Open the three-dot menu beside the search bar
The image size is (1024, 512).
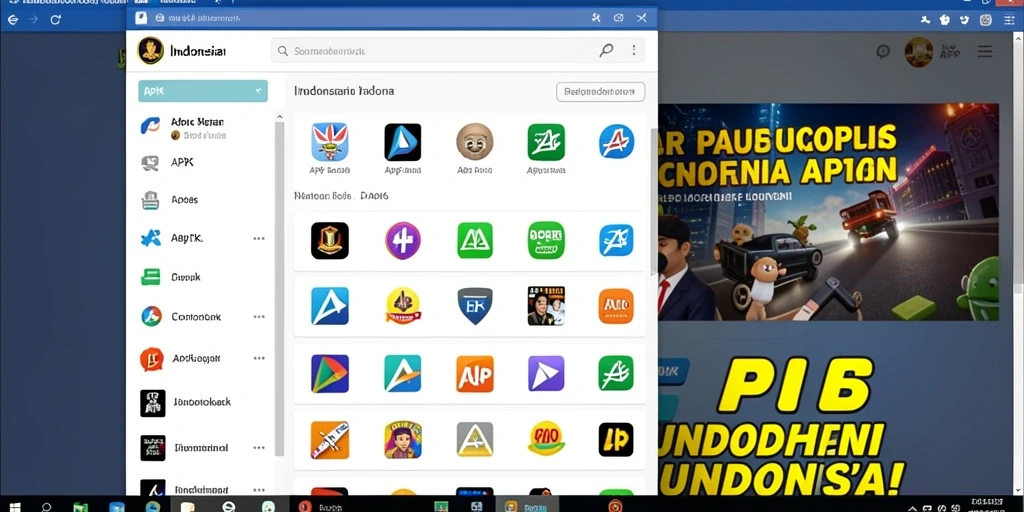click(633, 50)
